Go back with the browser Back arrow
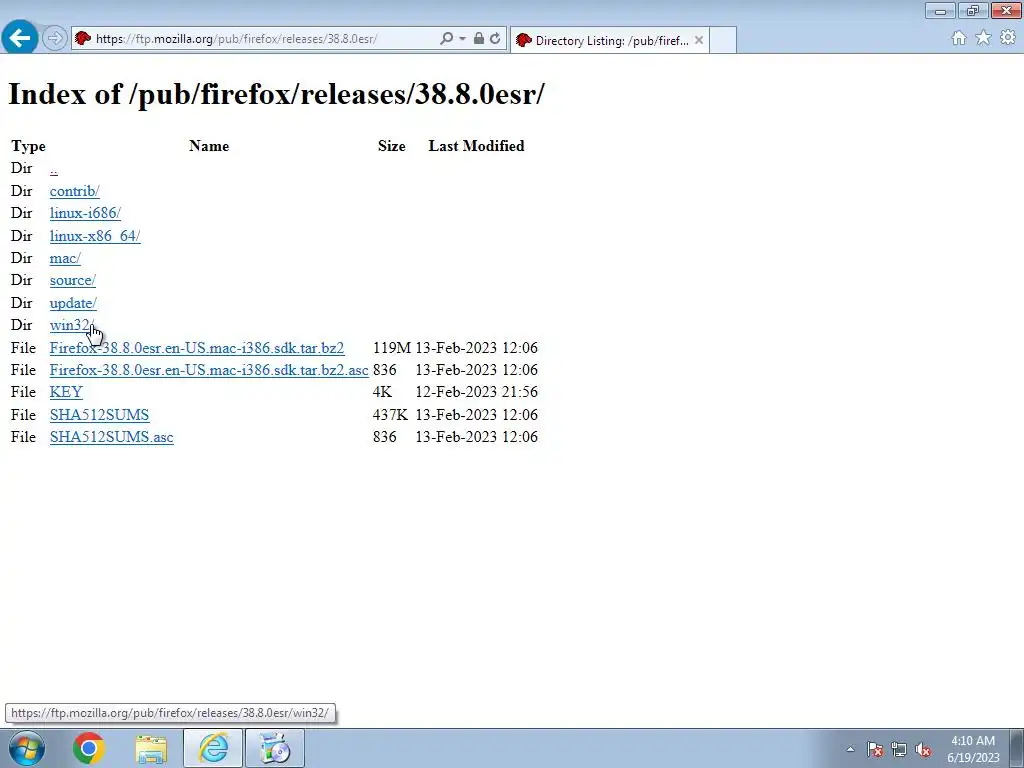The height and width of the screenshot is (768, 1024). point(20,38)
